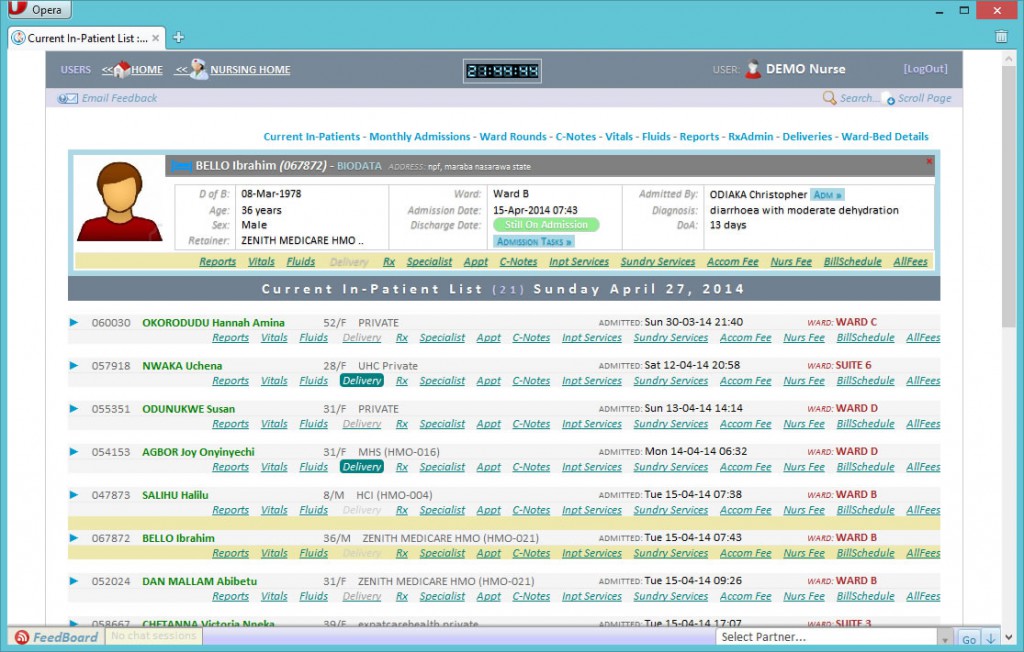Open the FeedBoard panel at bottom left
This screenshot has width=1024, height=652.
55,637
